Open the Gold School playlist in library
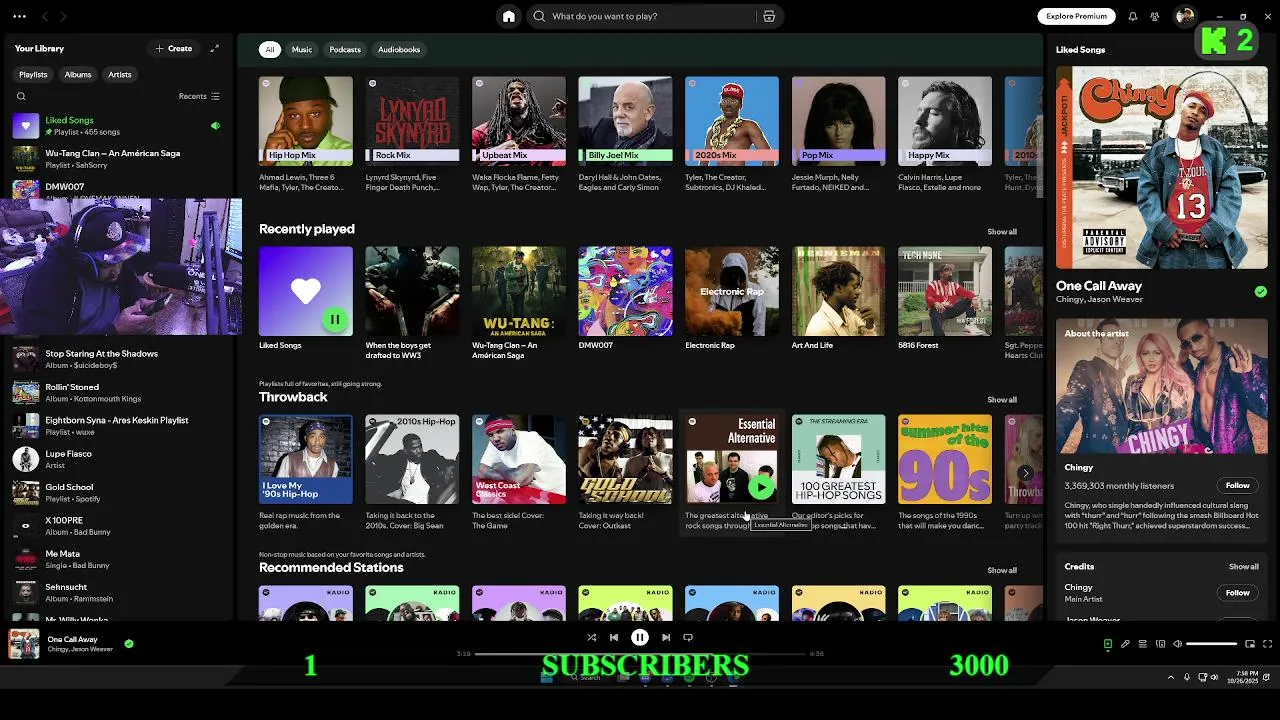This screenshot has width=1280, height=720. [x=118, y=493]
